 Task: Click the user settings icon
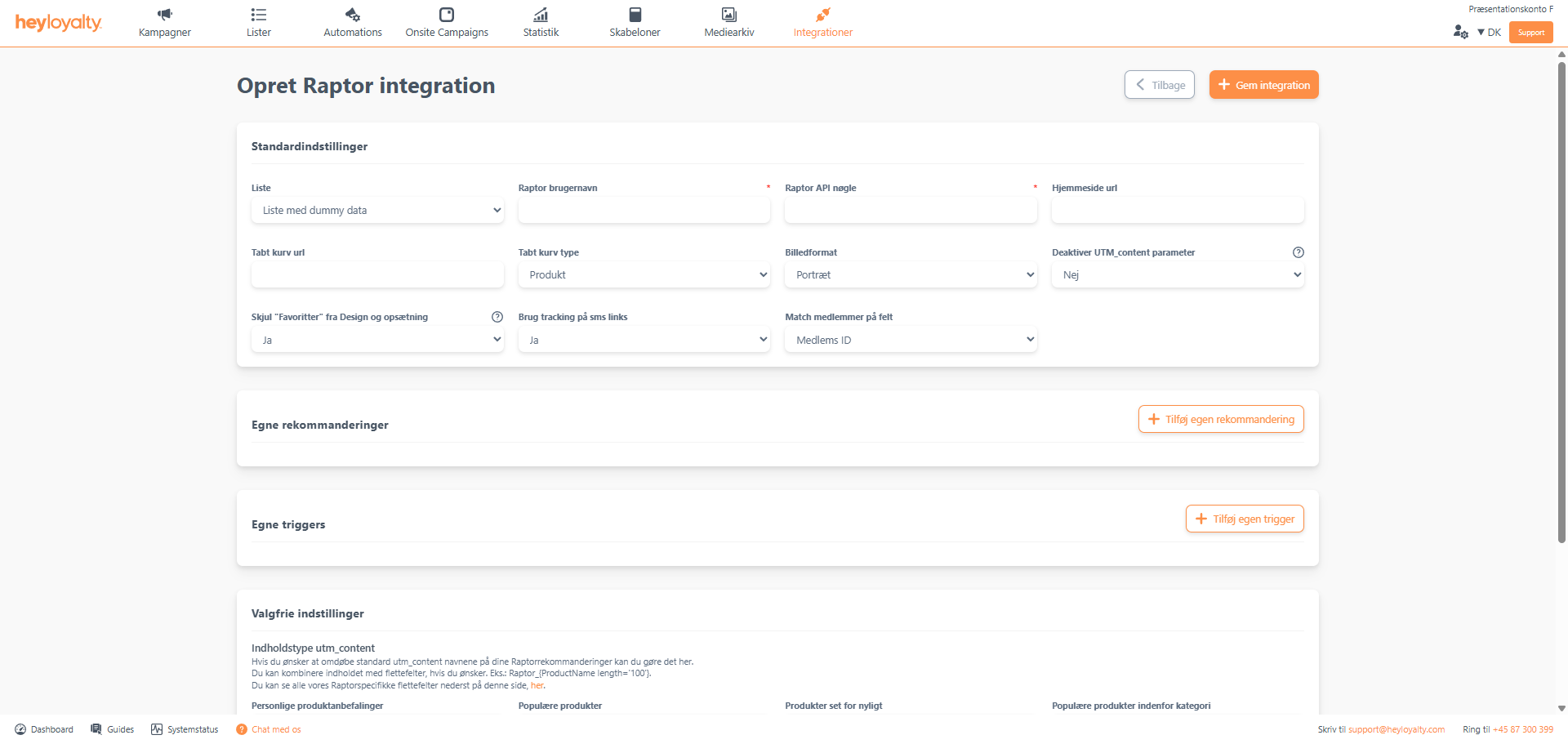(x=1460, y=32)
